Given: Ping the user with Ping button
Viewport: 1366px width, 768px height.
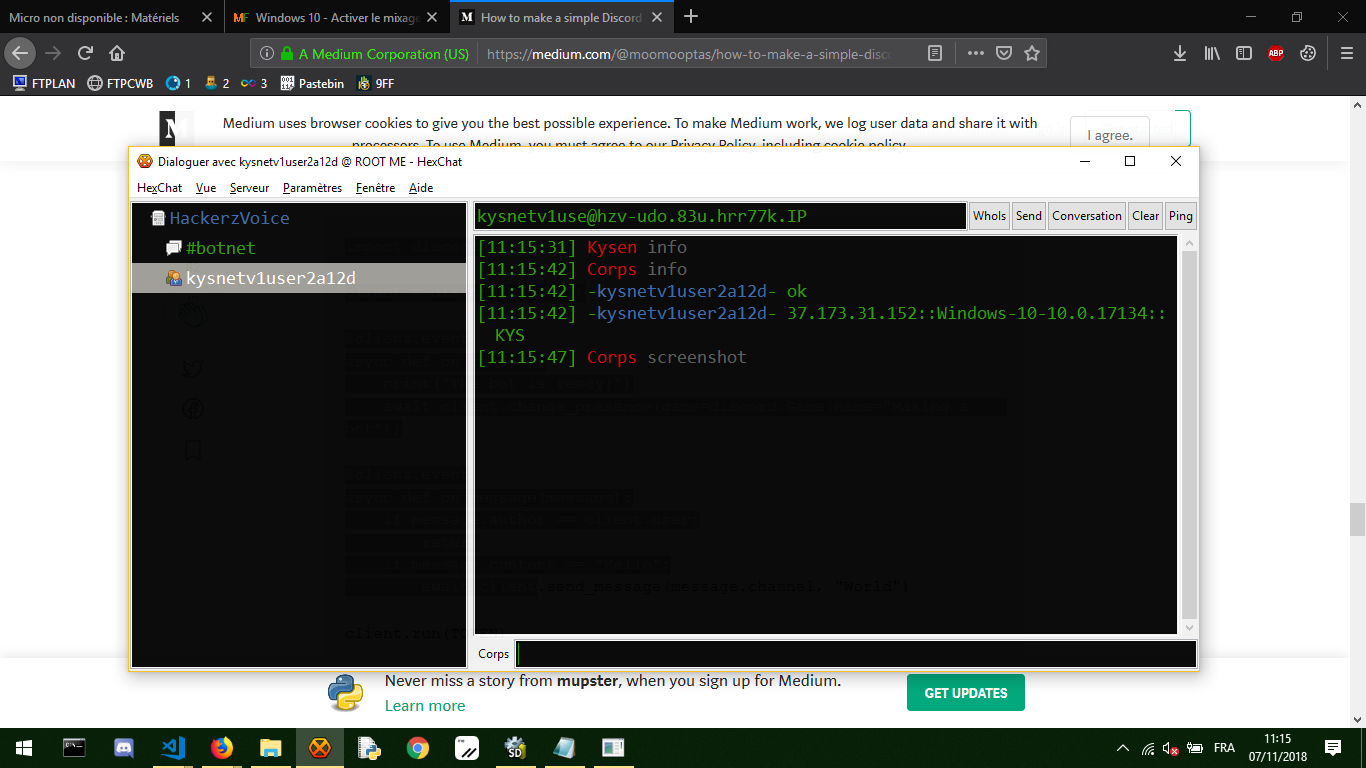Looking at the screenshot, I should click(x=1180, y=216).
